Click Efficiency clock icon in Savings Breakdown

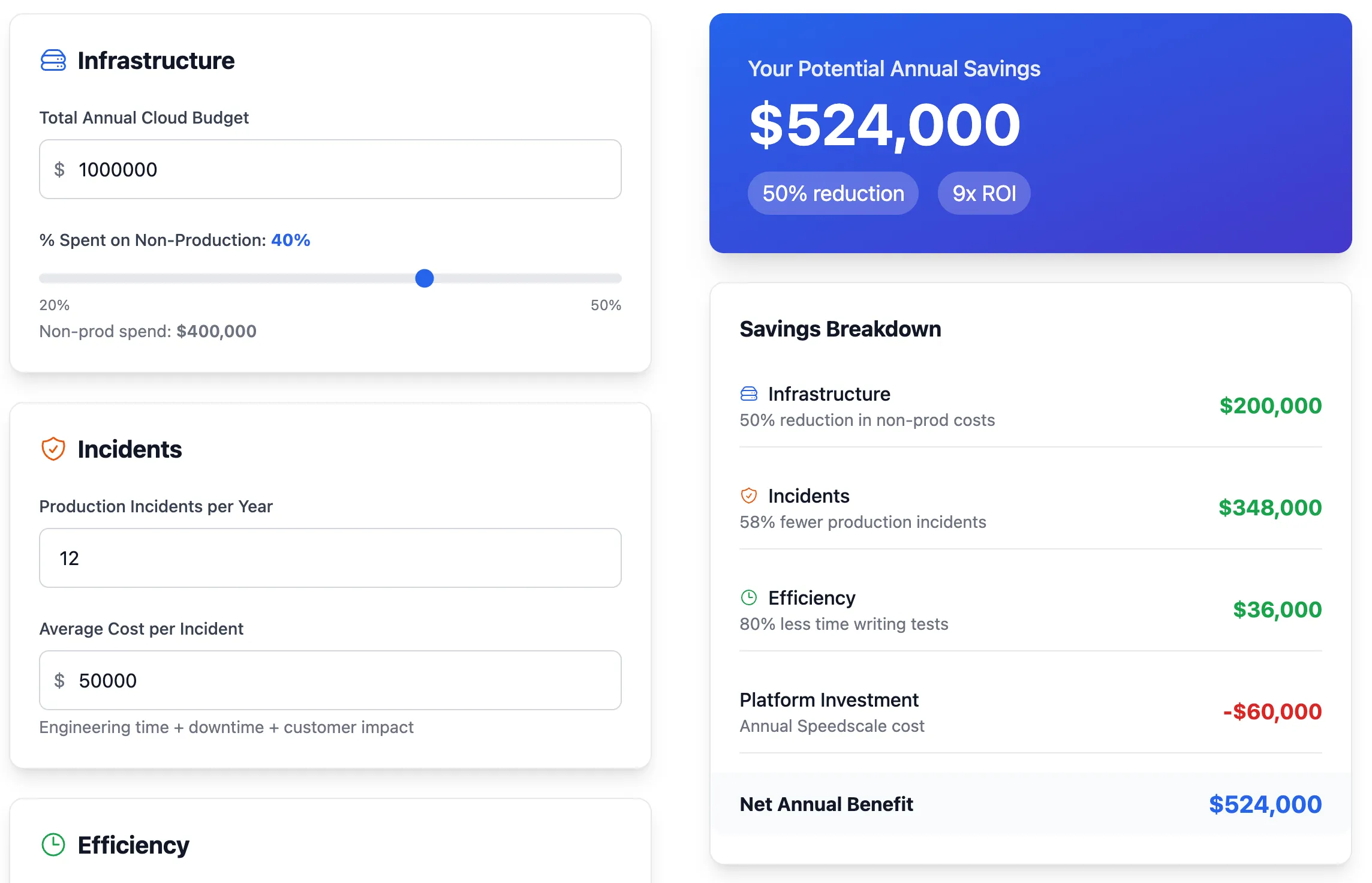click(x=748, y=597)
